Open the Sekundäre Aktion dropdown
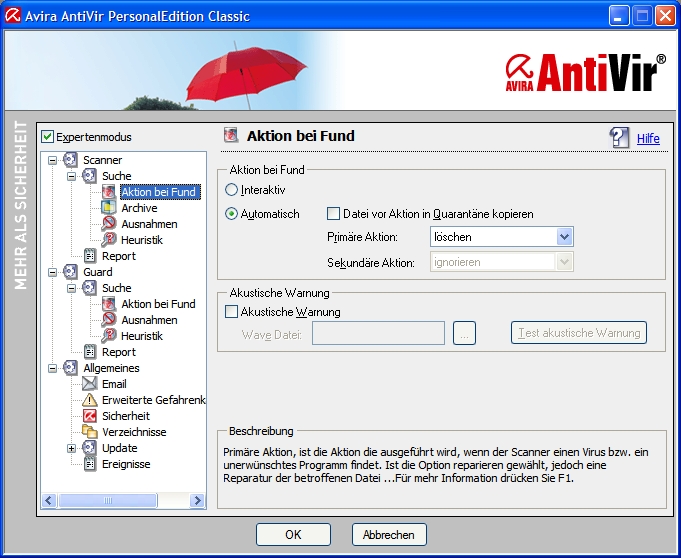 [x=564, y=262]
